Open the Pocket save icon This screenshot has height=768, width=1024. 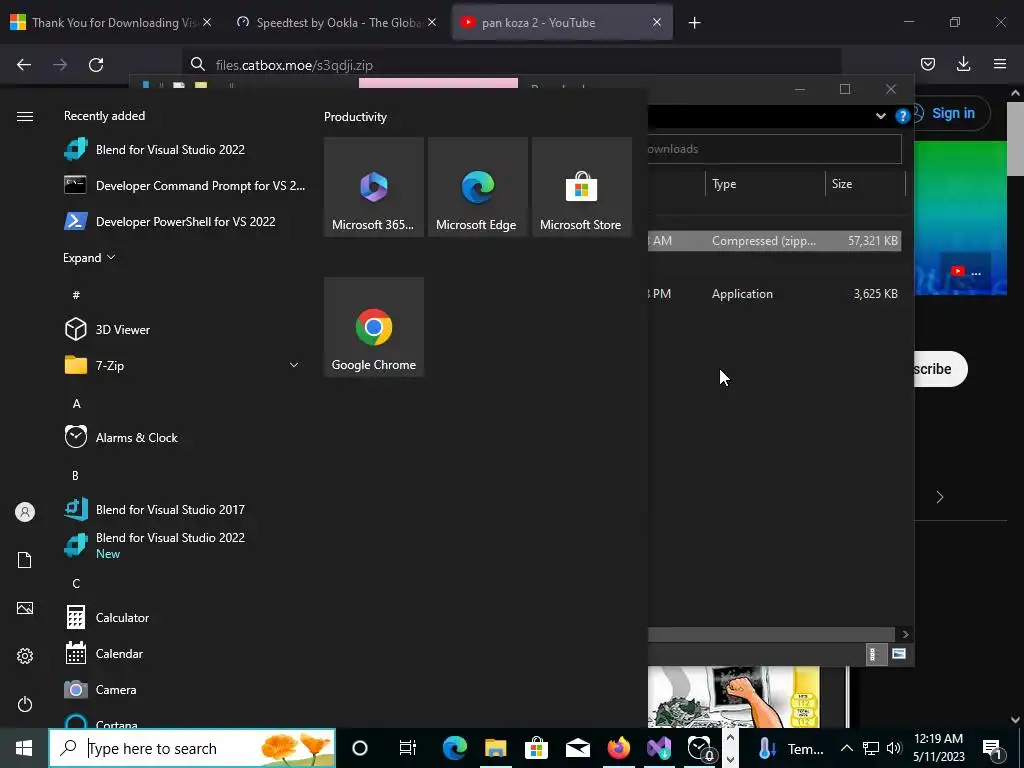(927, 64)
